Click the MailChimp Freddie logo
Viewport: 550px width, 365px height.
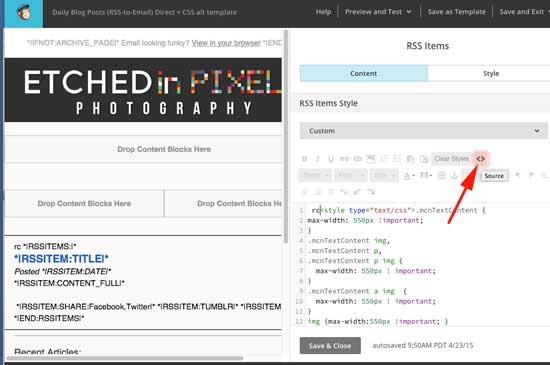click(x=24, y=13)
